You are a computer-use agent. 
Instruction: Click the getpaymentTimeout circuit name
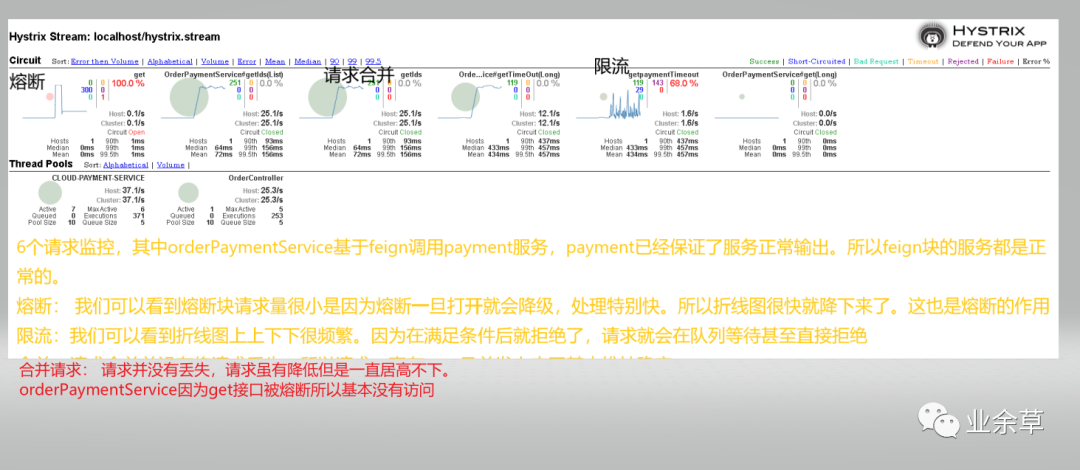pos(664,74)
